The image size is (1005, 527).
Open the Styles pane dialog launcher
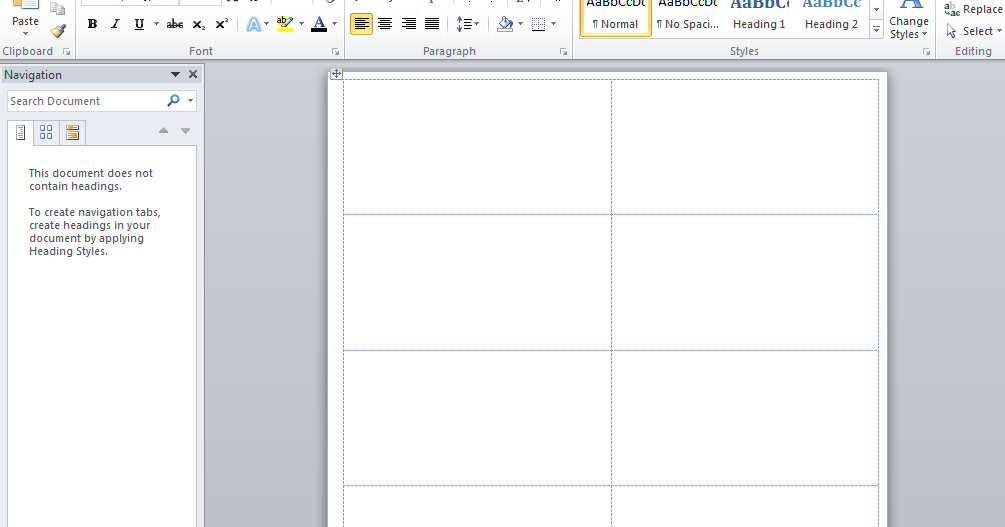click(926, 51)
